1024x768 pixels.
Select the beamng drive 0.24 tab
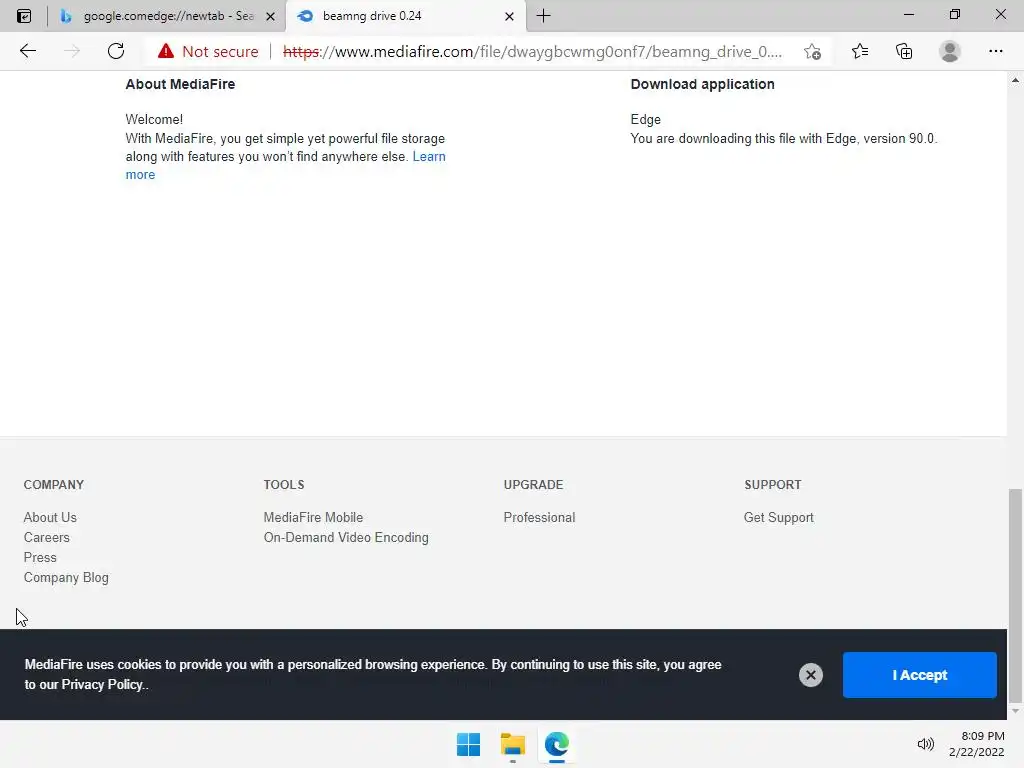(x=405, y=16)
